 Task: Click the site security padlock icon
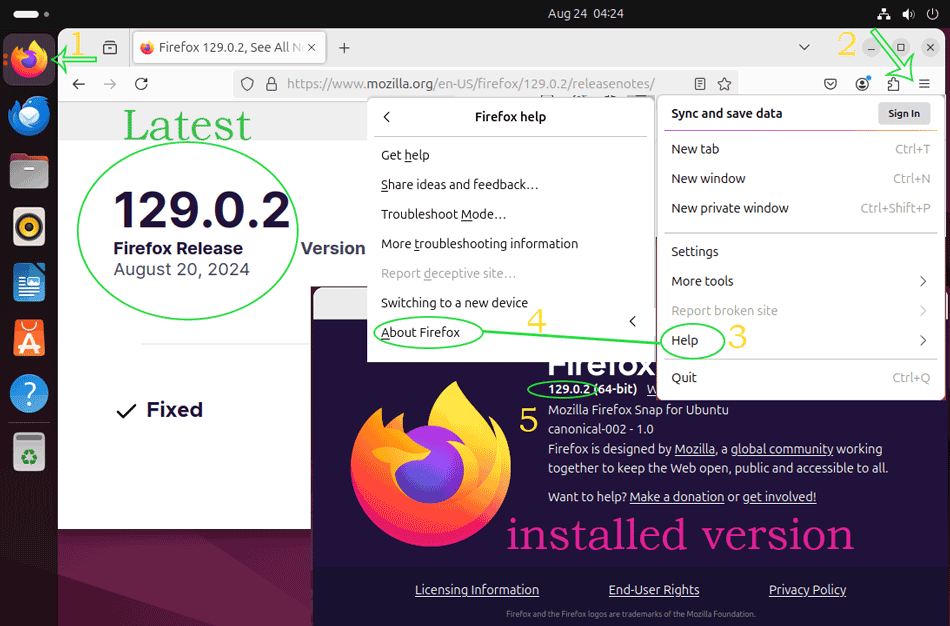click(271, 84)
